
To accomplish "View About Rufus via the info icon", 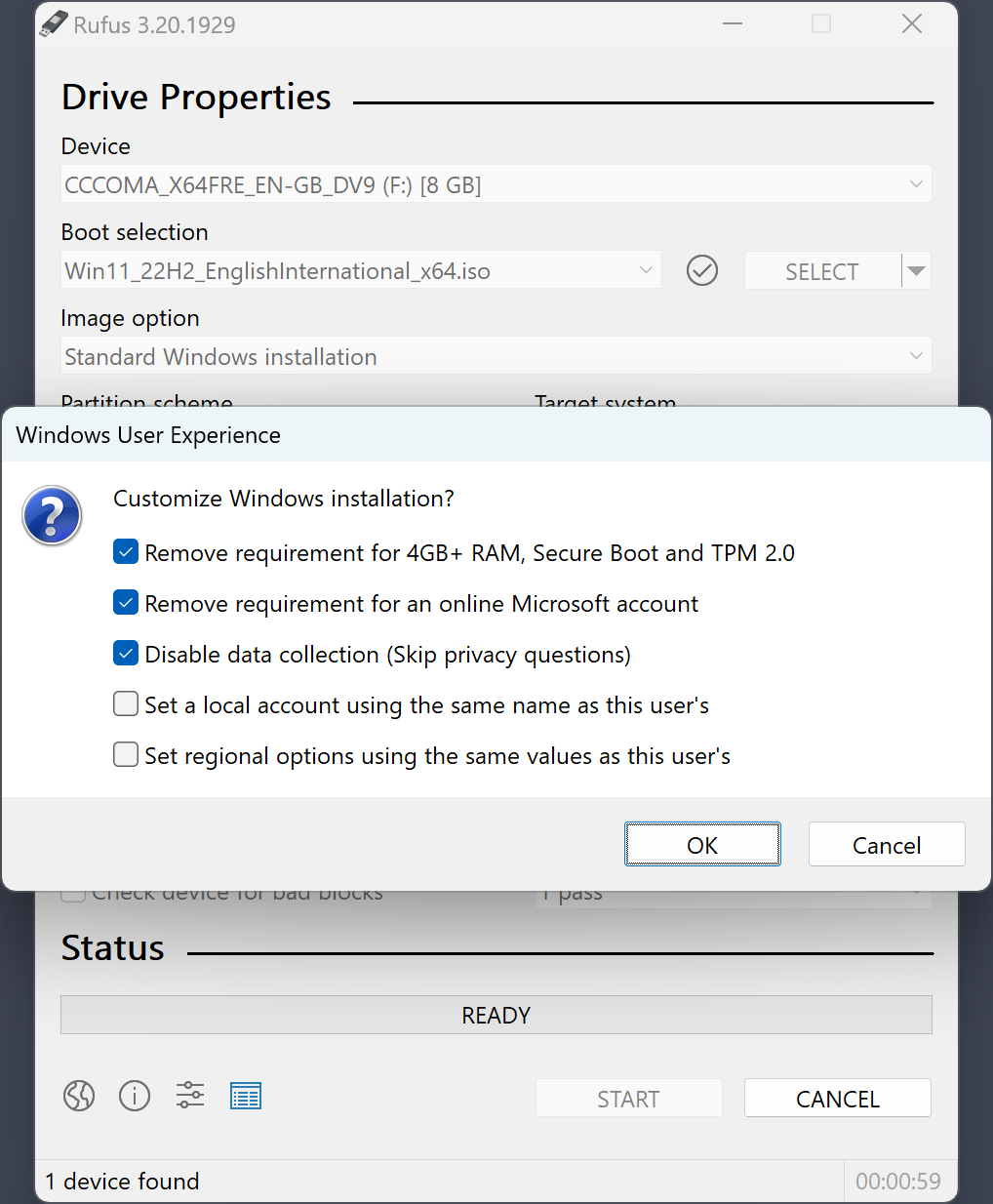I will pyautogui.click(x=135, y=1096).
